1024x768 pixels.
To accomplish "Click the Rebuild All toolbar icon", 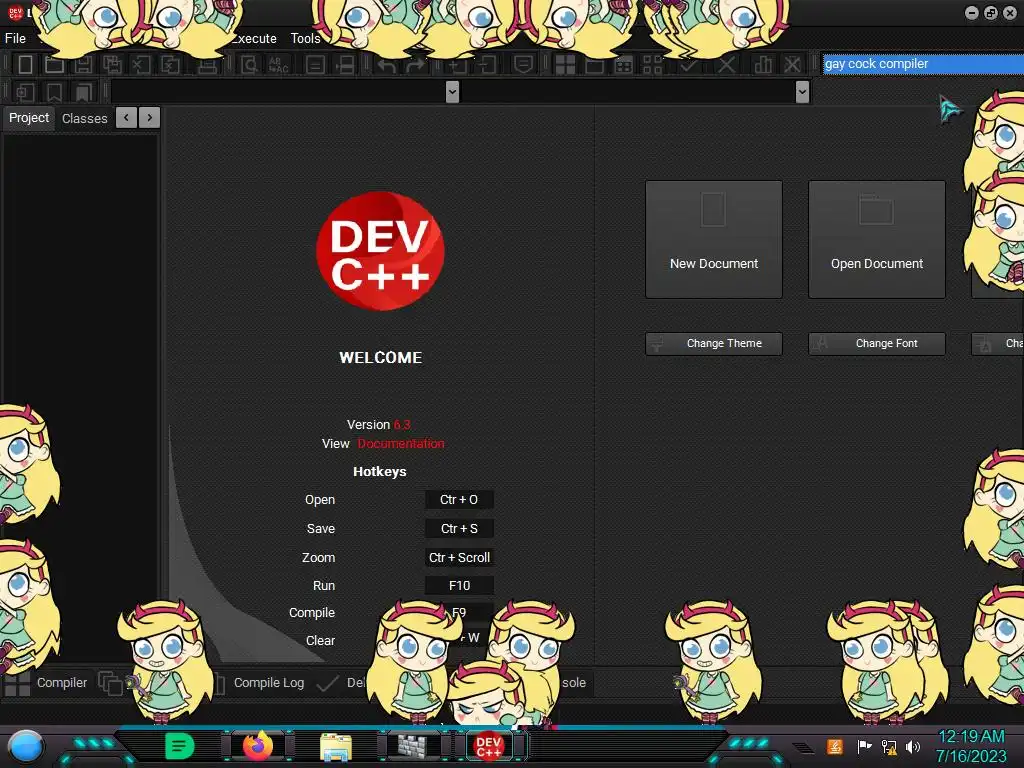I will pyautogui.click(x=652, y=65).
